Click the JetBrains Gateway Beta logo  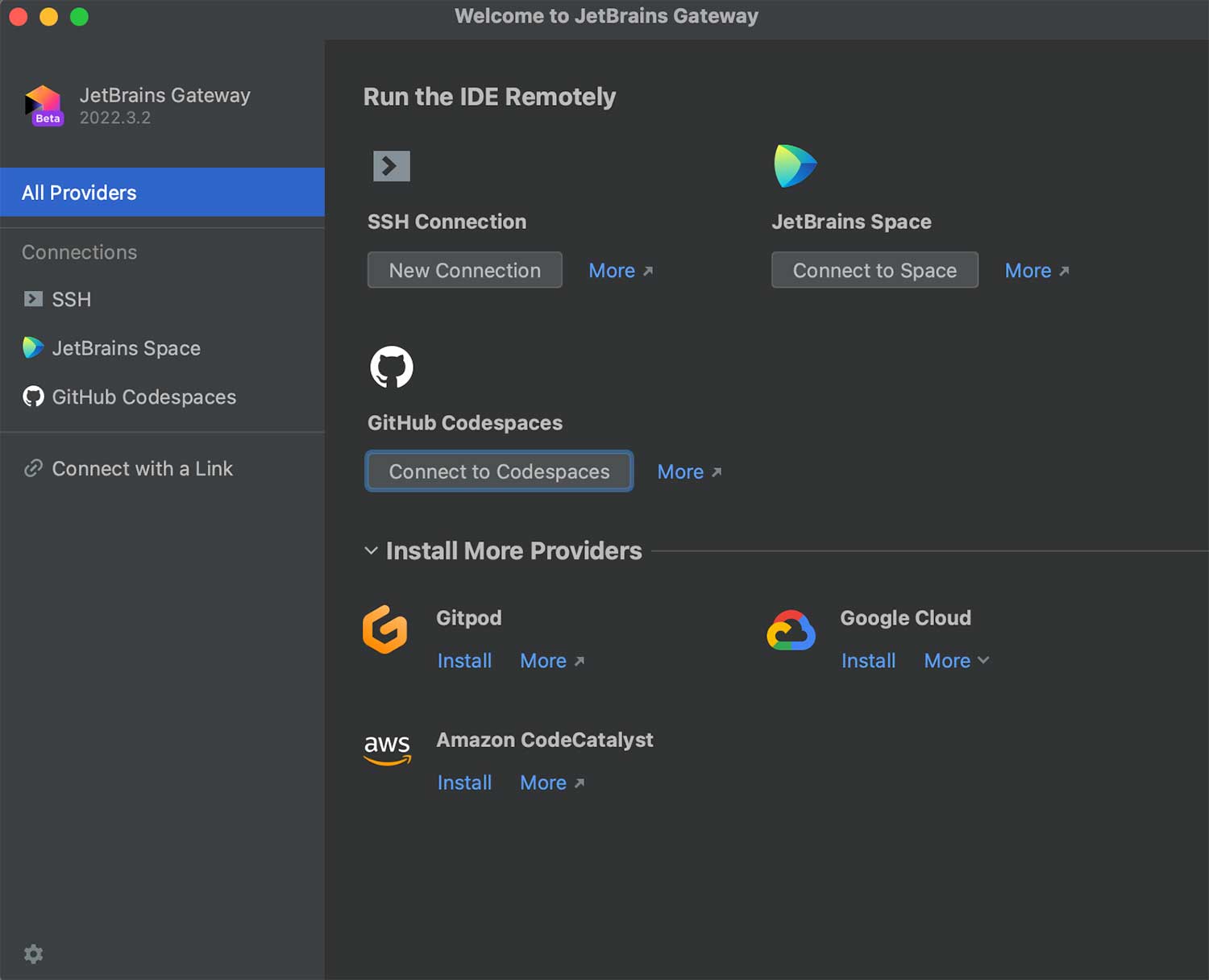44,106
